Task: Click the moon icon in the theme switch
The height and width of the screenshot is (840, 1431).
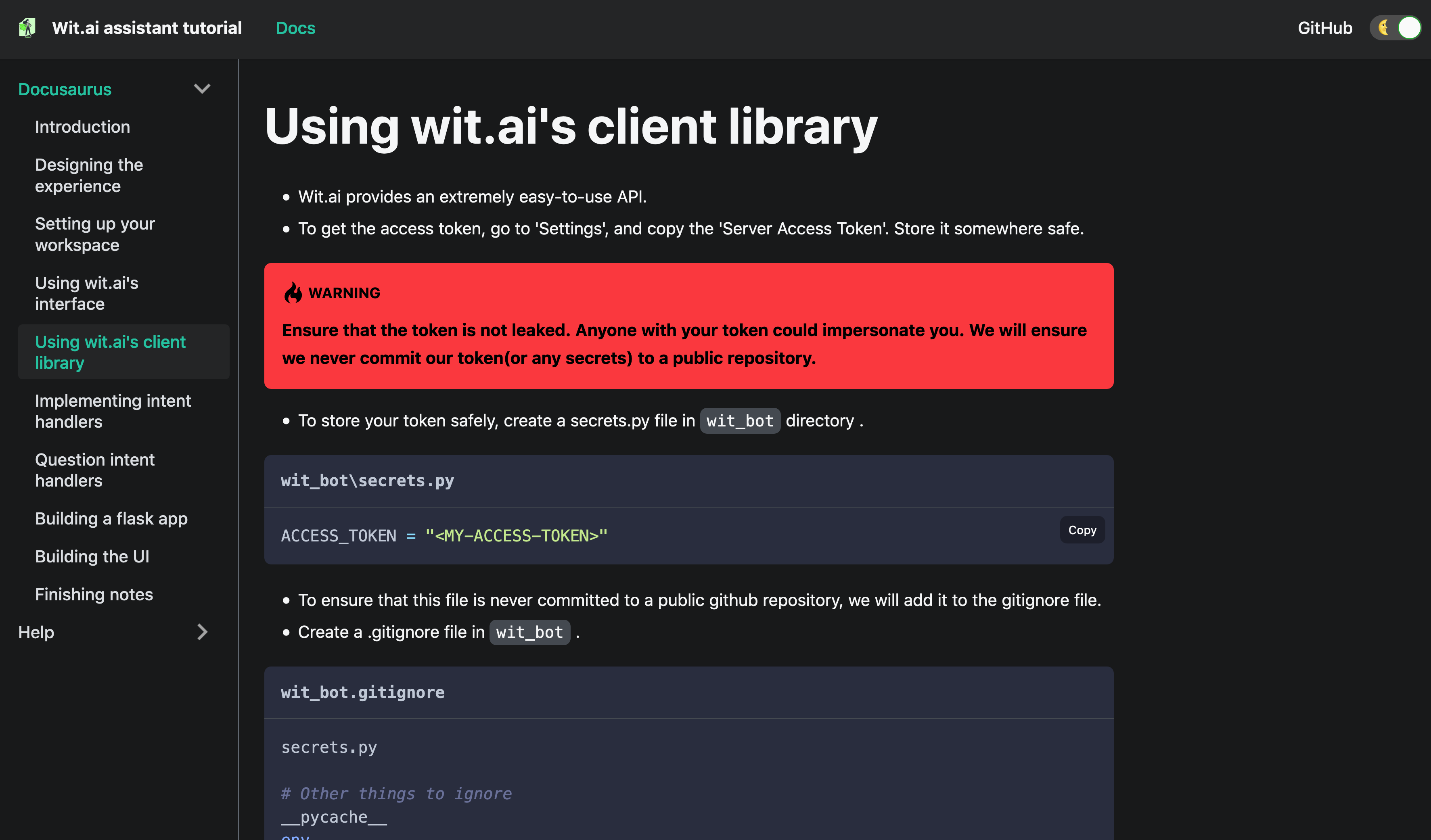Action: pos(1384,28)
